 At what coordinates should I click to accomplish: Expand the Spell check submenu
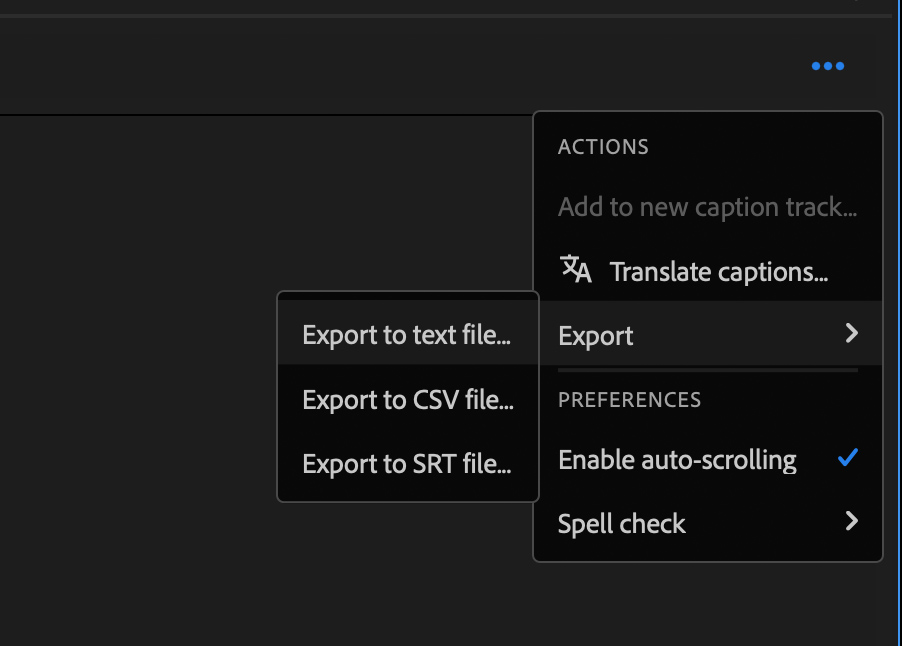pos(708,523)
